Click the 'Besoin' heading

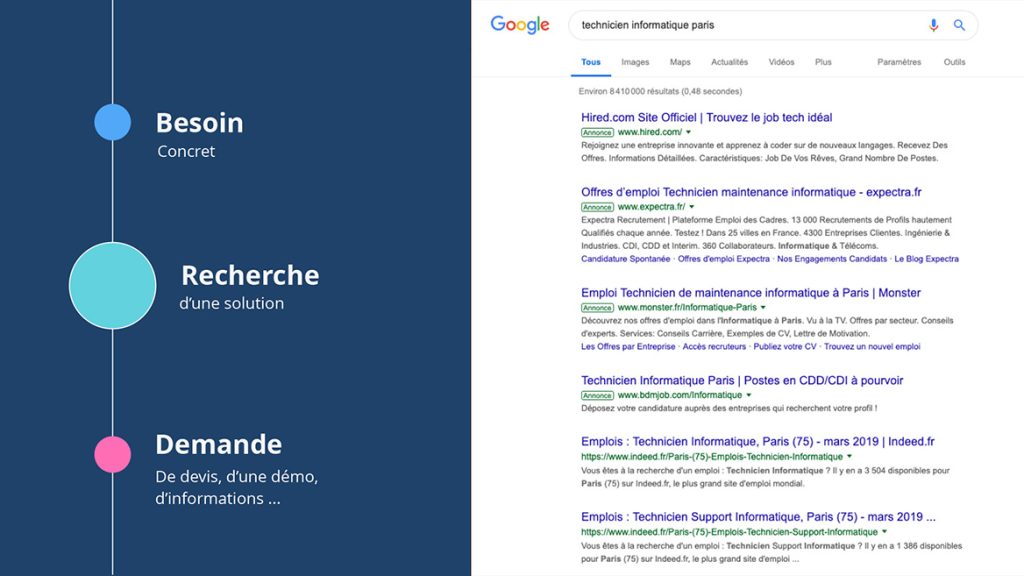199,123
